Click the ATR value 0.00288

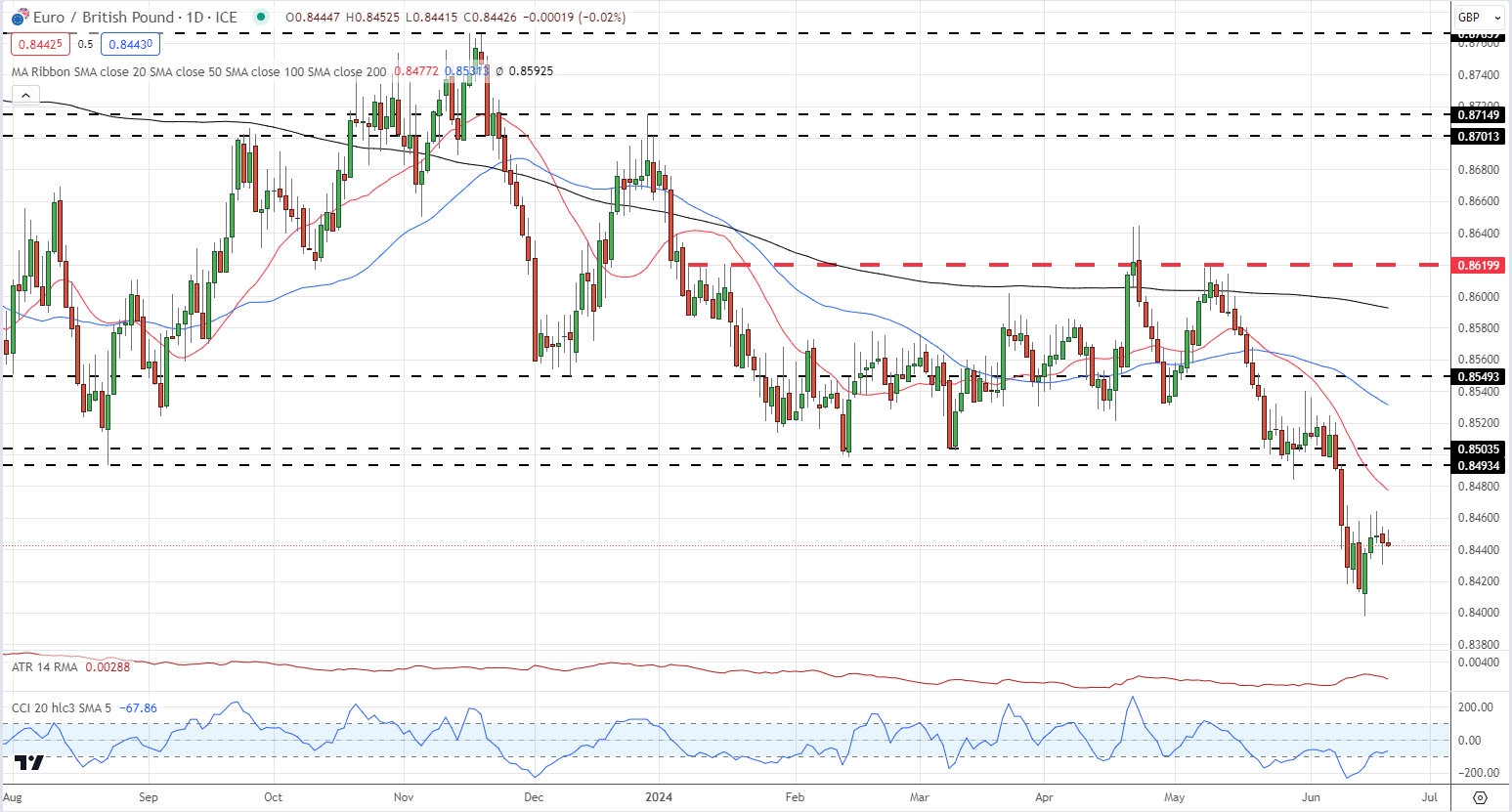click(108, 666)
